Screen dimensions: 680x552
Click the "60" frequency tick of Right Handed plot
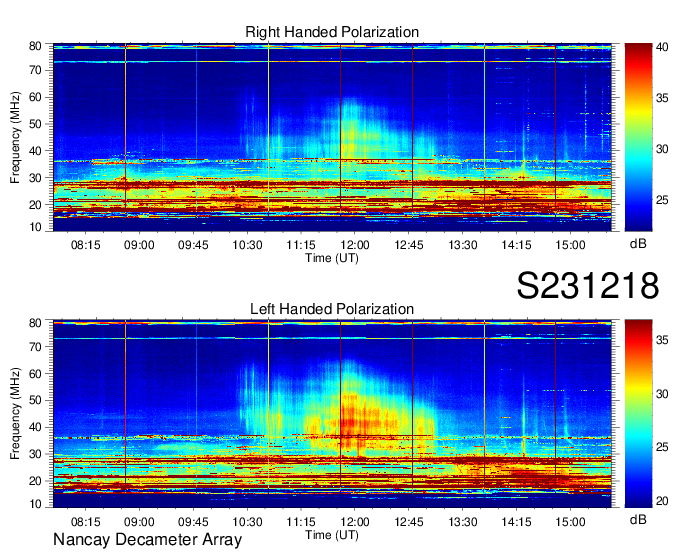coord(36,97)
